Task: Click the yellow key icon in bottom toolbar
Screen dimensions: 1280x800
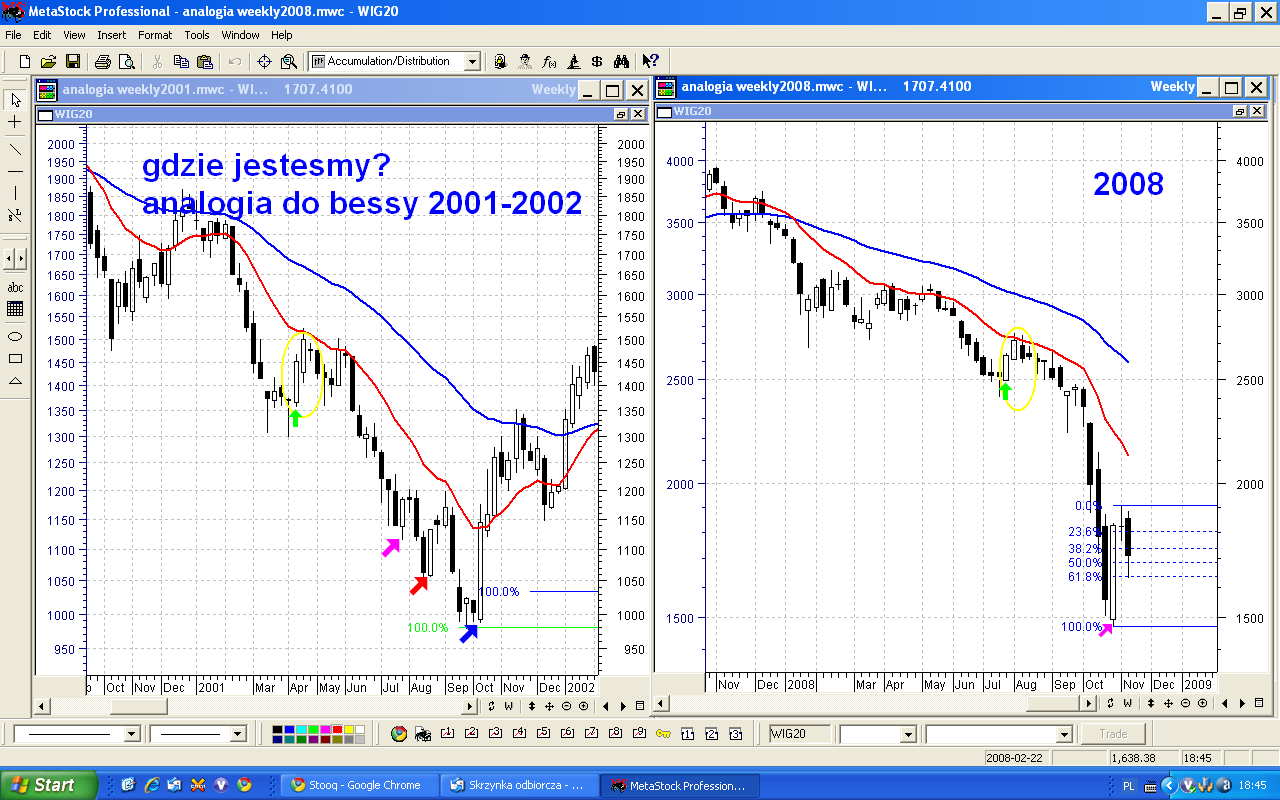Action: tap(663, 734)
